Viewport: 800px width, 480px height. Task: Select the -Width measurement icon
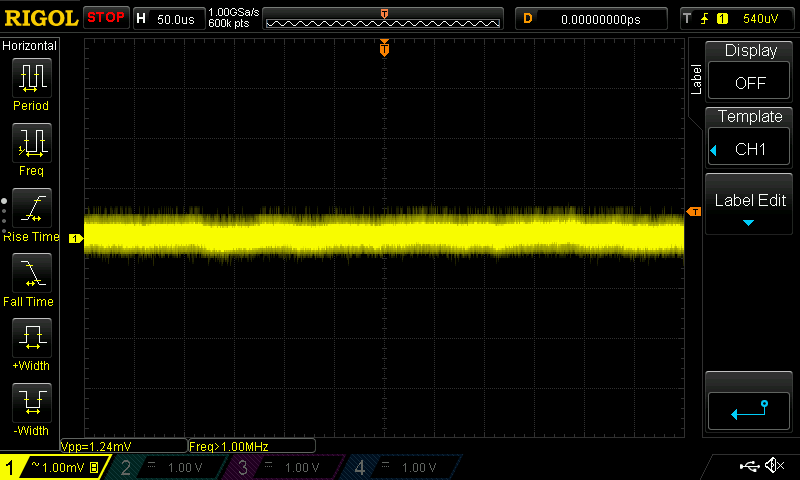click(32, 402)
